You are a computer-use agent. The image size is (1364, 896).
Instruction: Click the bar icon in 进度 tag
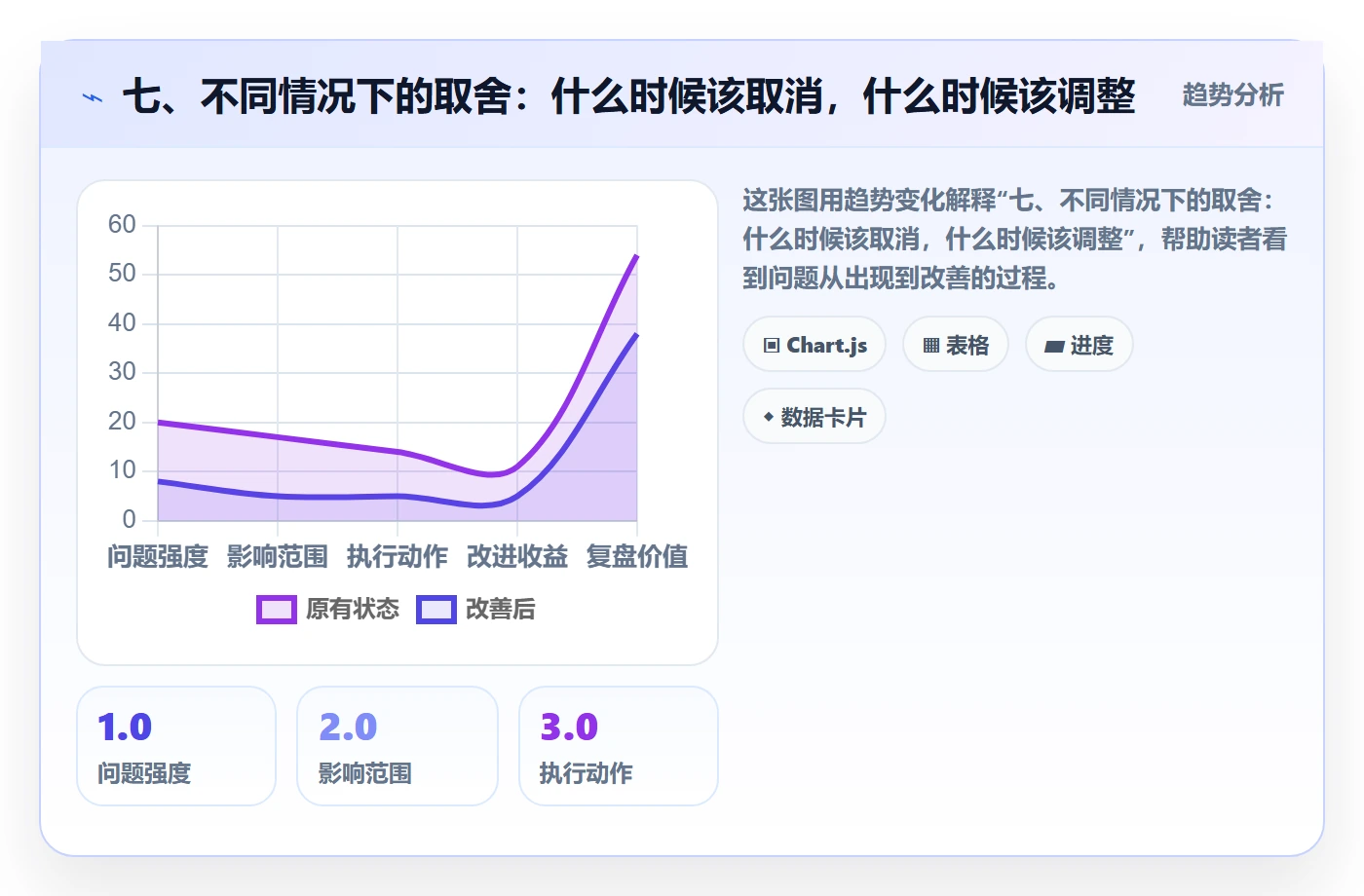click(1054, 346)
